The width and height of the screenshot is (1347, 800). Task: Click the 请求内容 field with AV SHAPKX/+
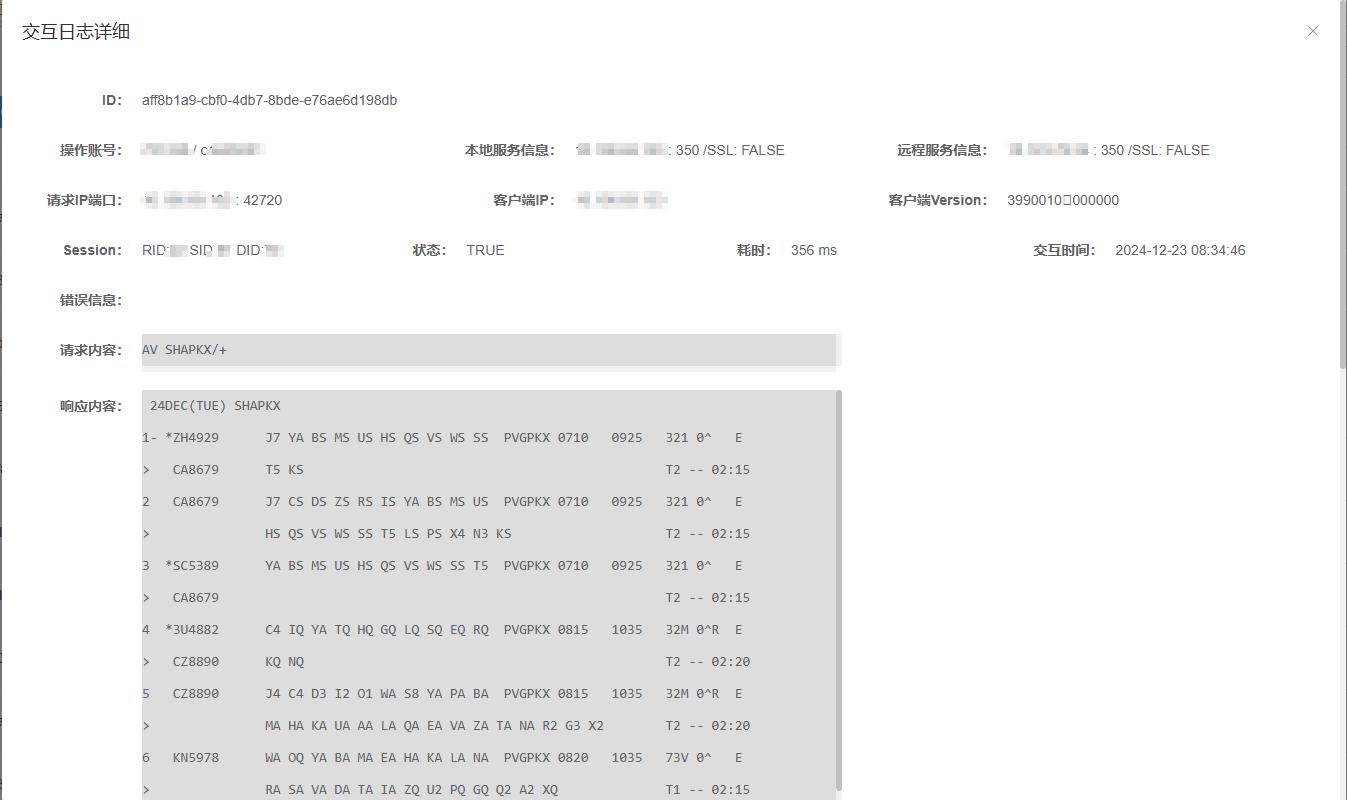489,350
